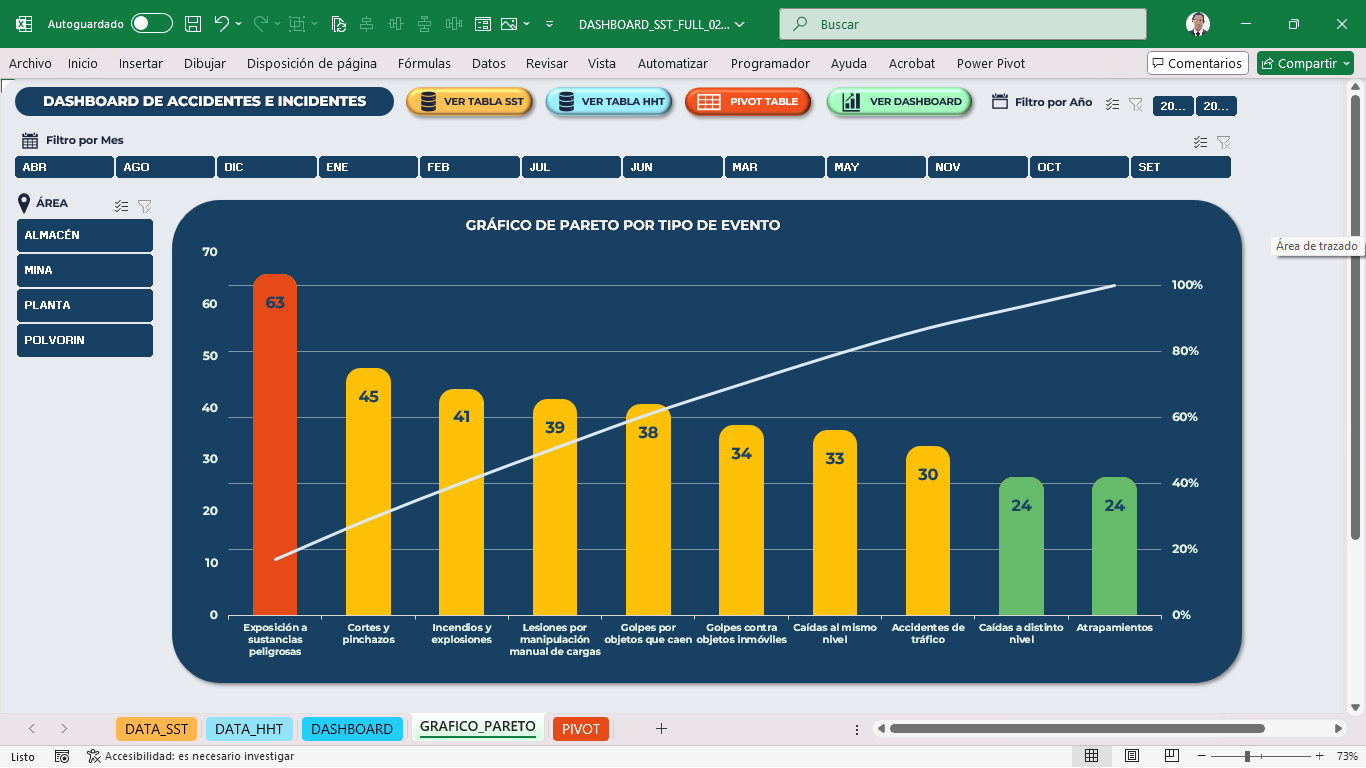Switch to the DATA_SST sheet tab

click(156, 729)
